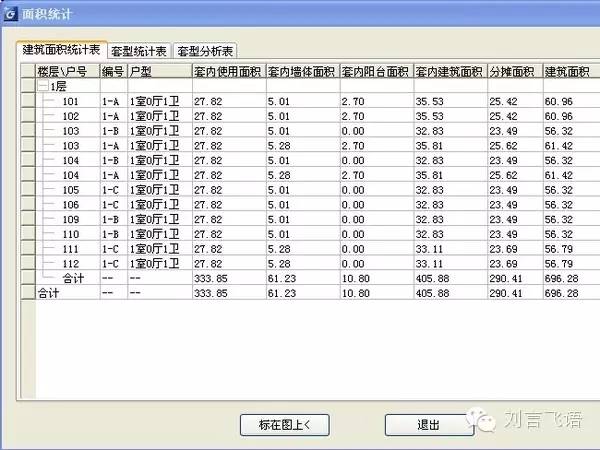
Task: Click the 27.82 usable area of unit 109
Action: tap(208, 220)
